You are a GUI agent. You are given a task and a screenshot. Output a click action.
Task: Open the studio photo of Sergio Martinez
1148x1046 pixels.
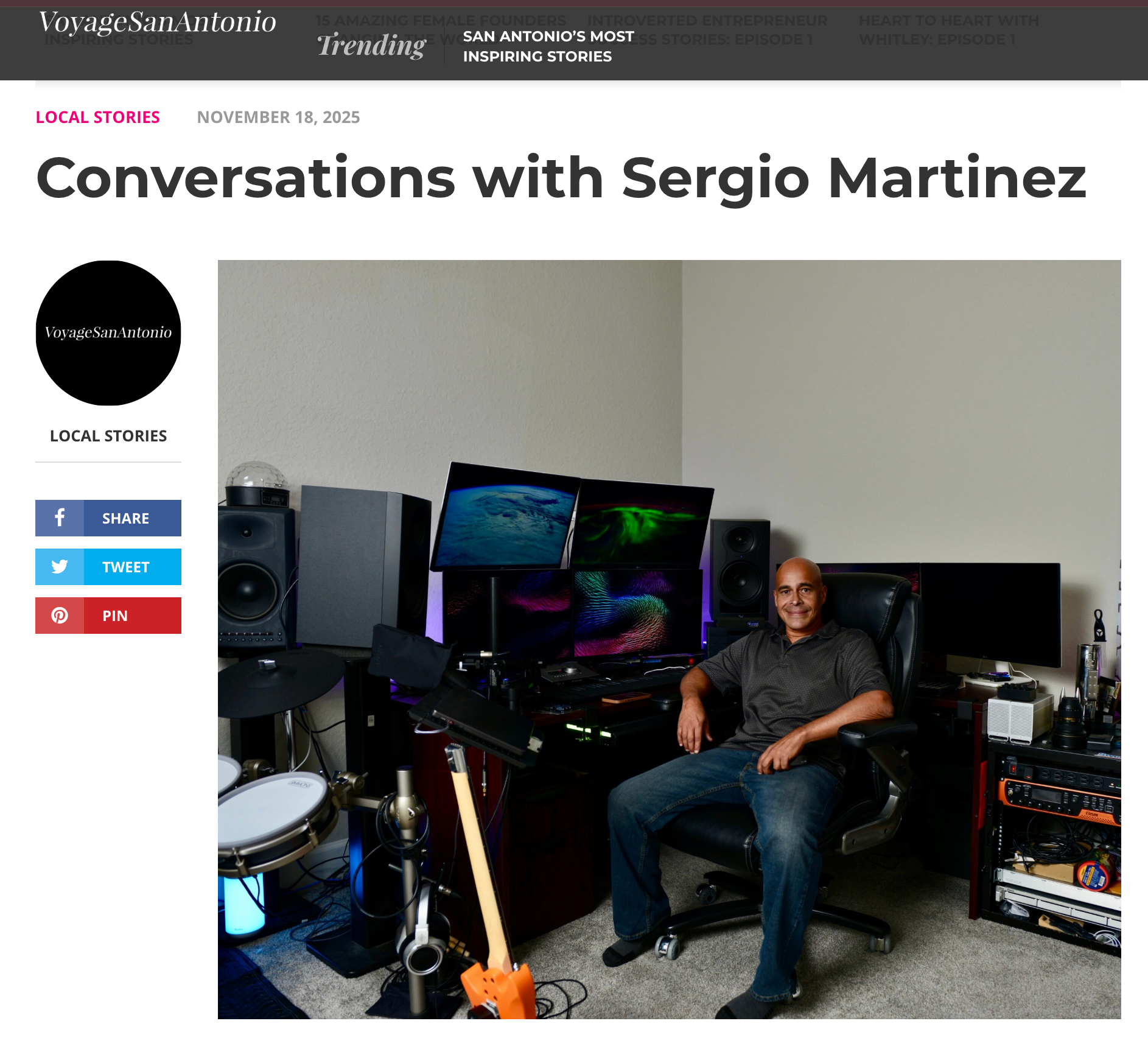[x=670, y=639]
